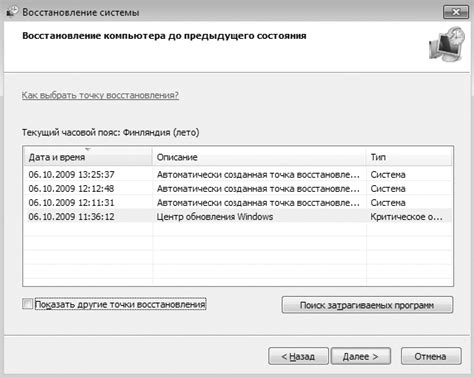
Task: Open Как выбрать точку восстановления help link
Action: tap(100, 95)
